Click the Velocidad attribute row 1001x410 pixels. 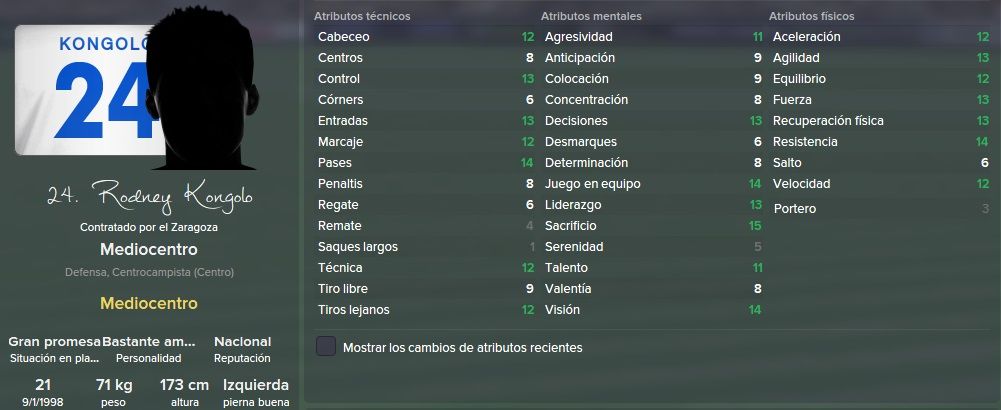coord(880,184)
